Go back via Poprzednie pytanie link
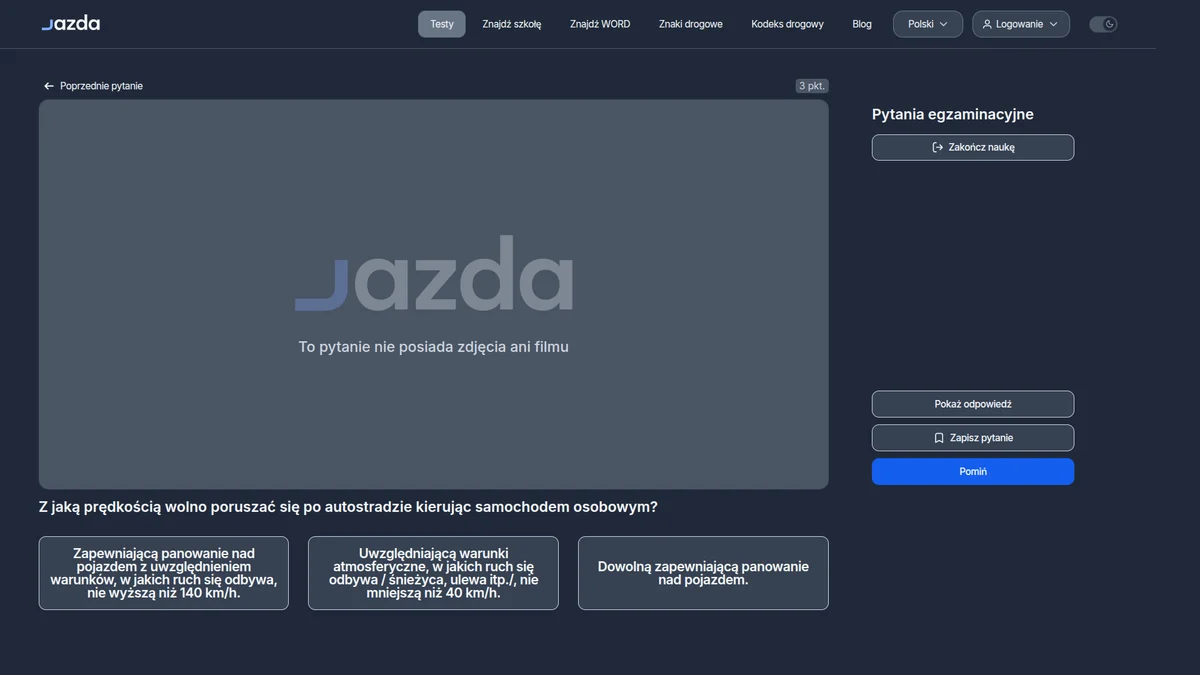The height and width of the screenshot is (675, 1200). pos(93,86)
